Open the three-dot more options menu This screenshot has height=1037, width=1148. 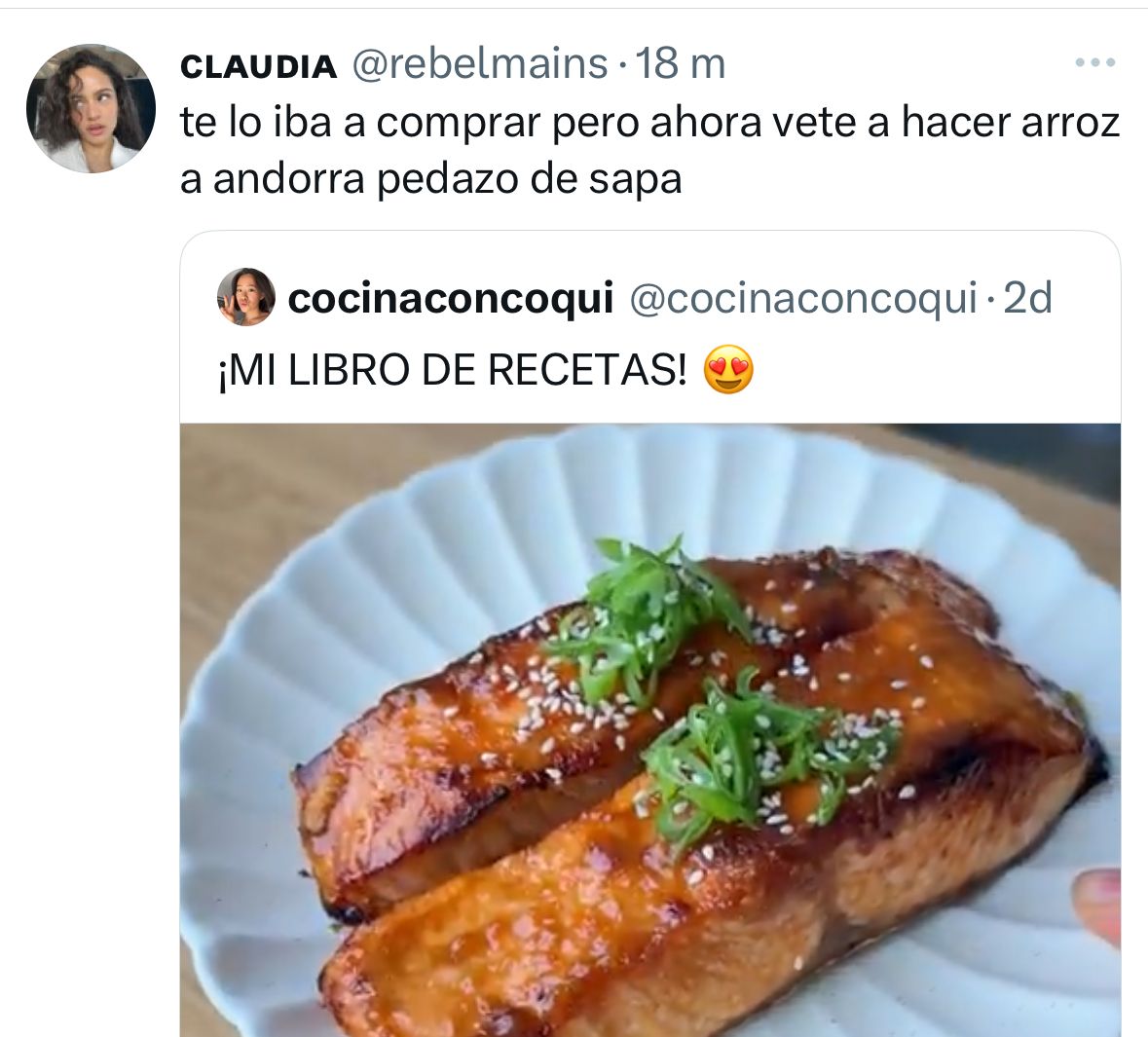pos(1095,63)
